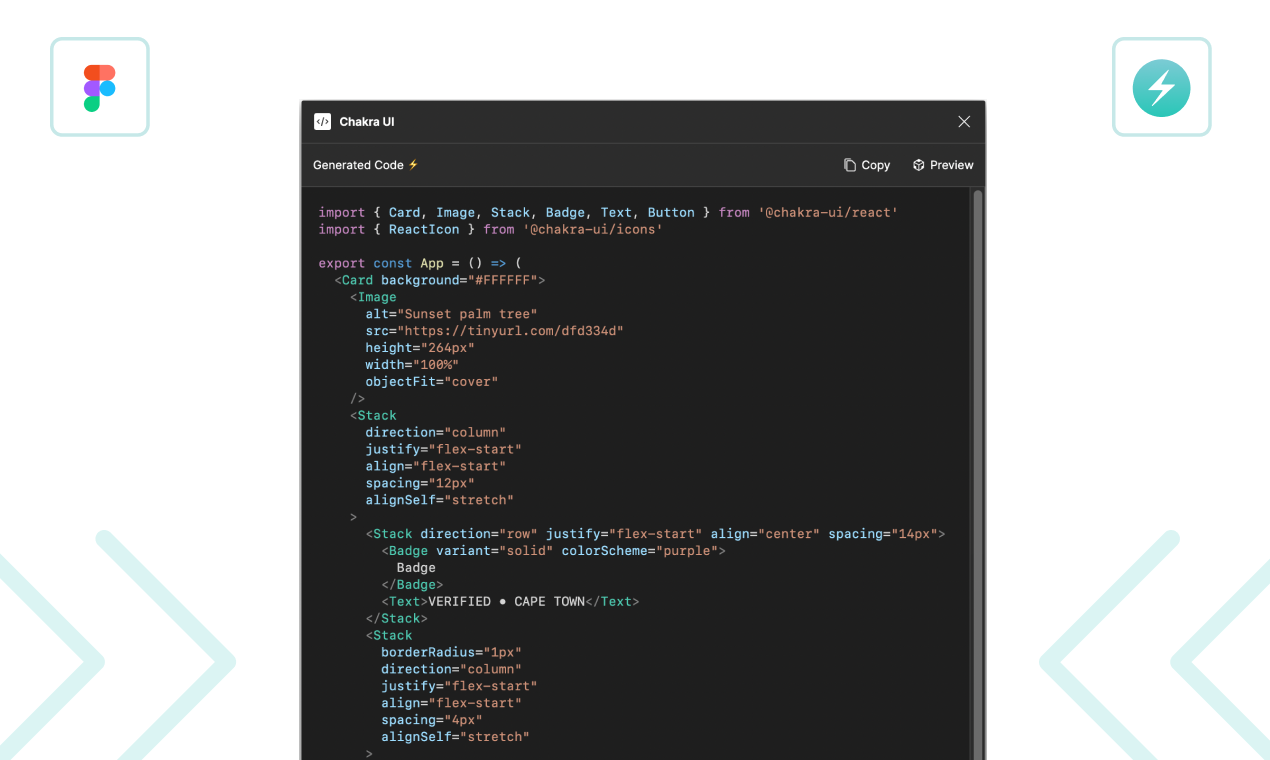Click the lightning emoji after Generated Code
The width and height of the screenshot is (1270, 760).
pos(413,165)
